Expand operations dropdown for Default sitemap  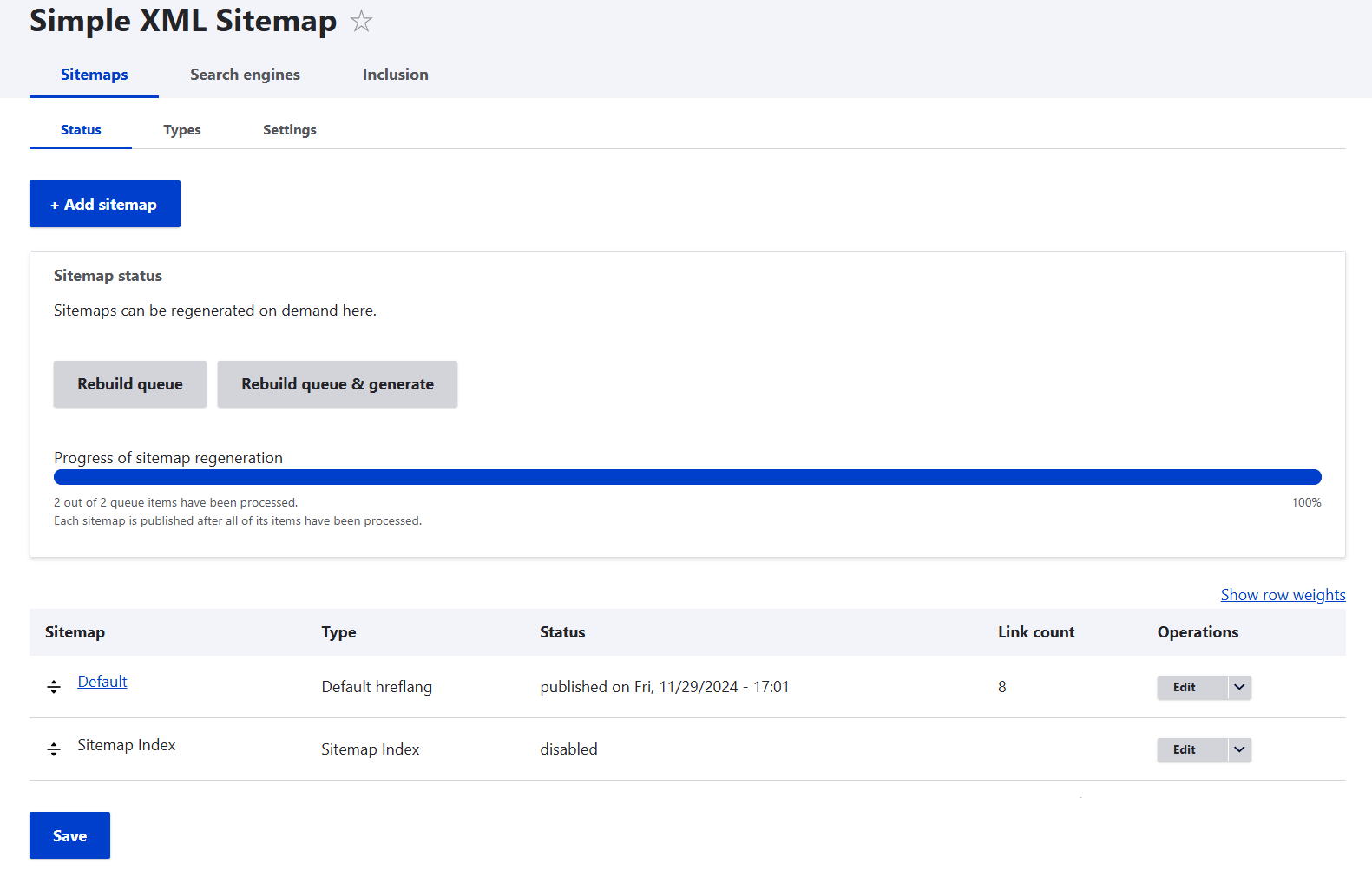pyautogui.click(x=1239, y=687)
